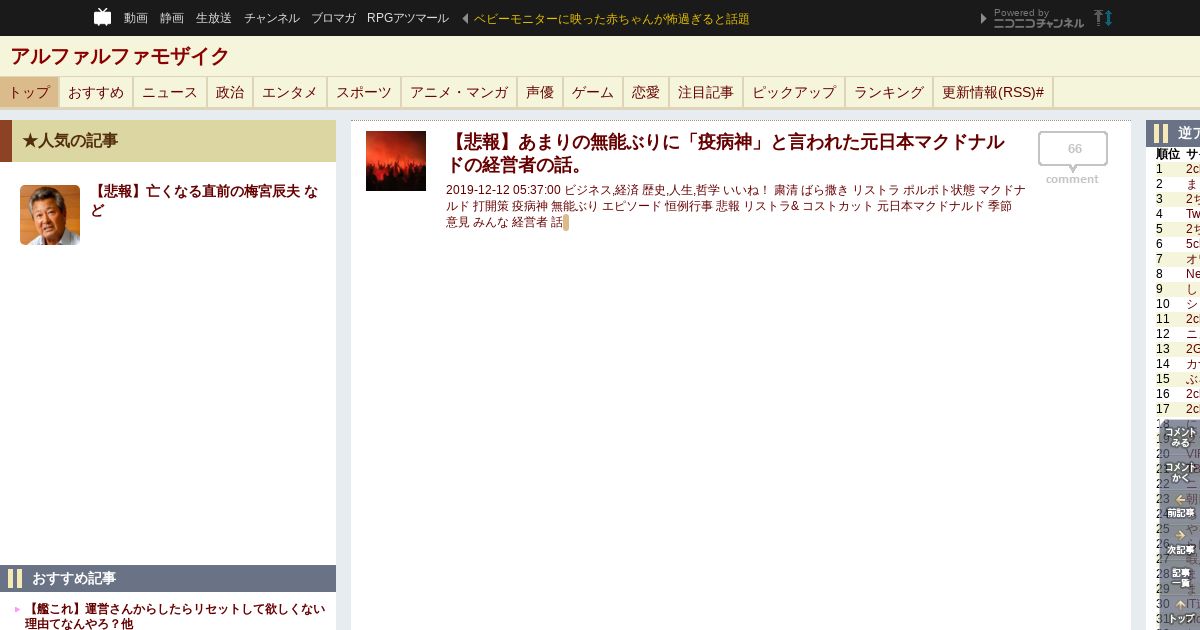Click the 歴史,人生,哲学 category tag
This screenshot has height=630, width=1200.
click(x=680, y=190)
